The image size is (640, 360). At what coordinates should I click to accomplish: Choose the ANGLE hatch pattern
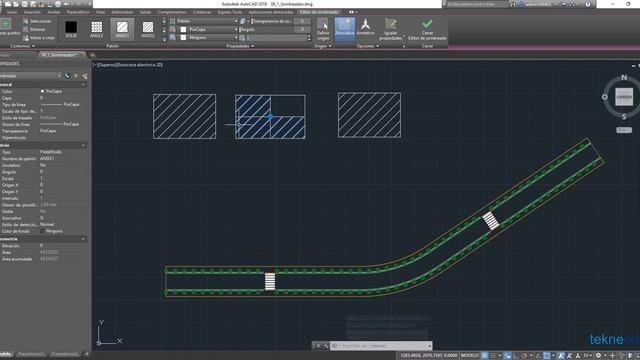click(97, 29)
